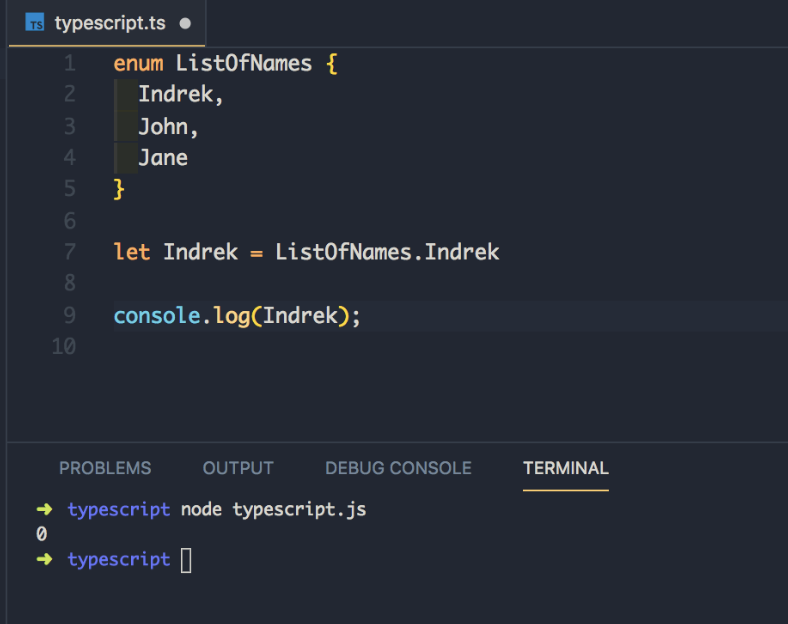Click line number 1 in the gutter
This screenshot has width=788, height=624.
pyautogui.click(x=70, y=63)
